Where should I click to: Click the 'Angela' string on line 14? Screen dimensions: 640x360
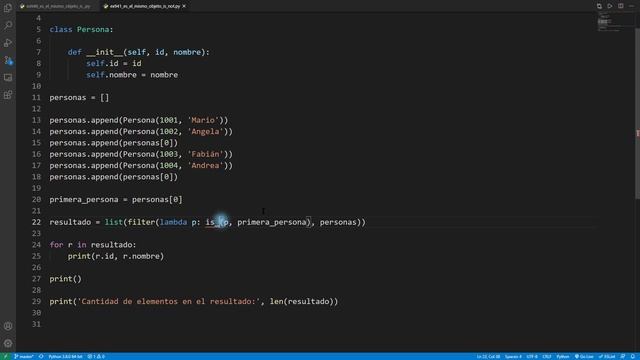click(x=205, y=131)
